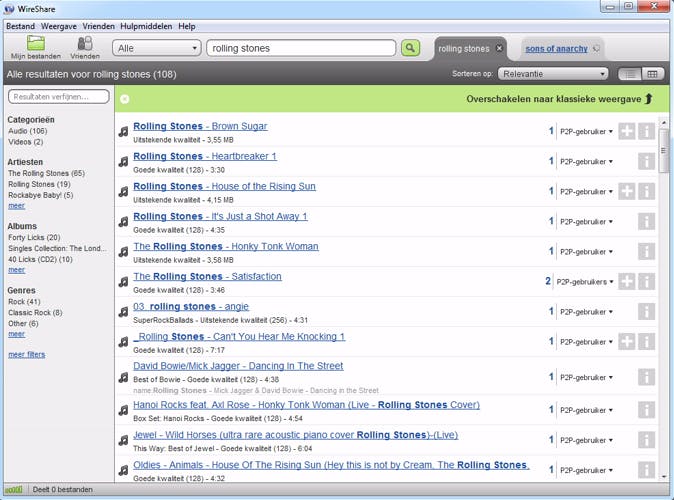
Task: Open the Help menu
Action: click(x=187, y=26)
